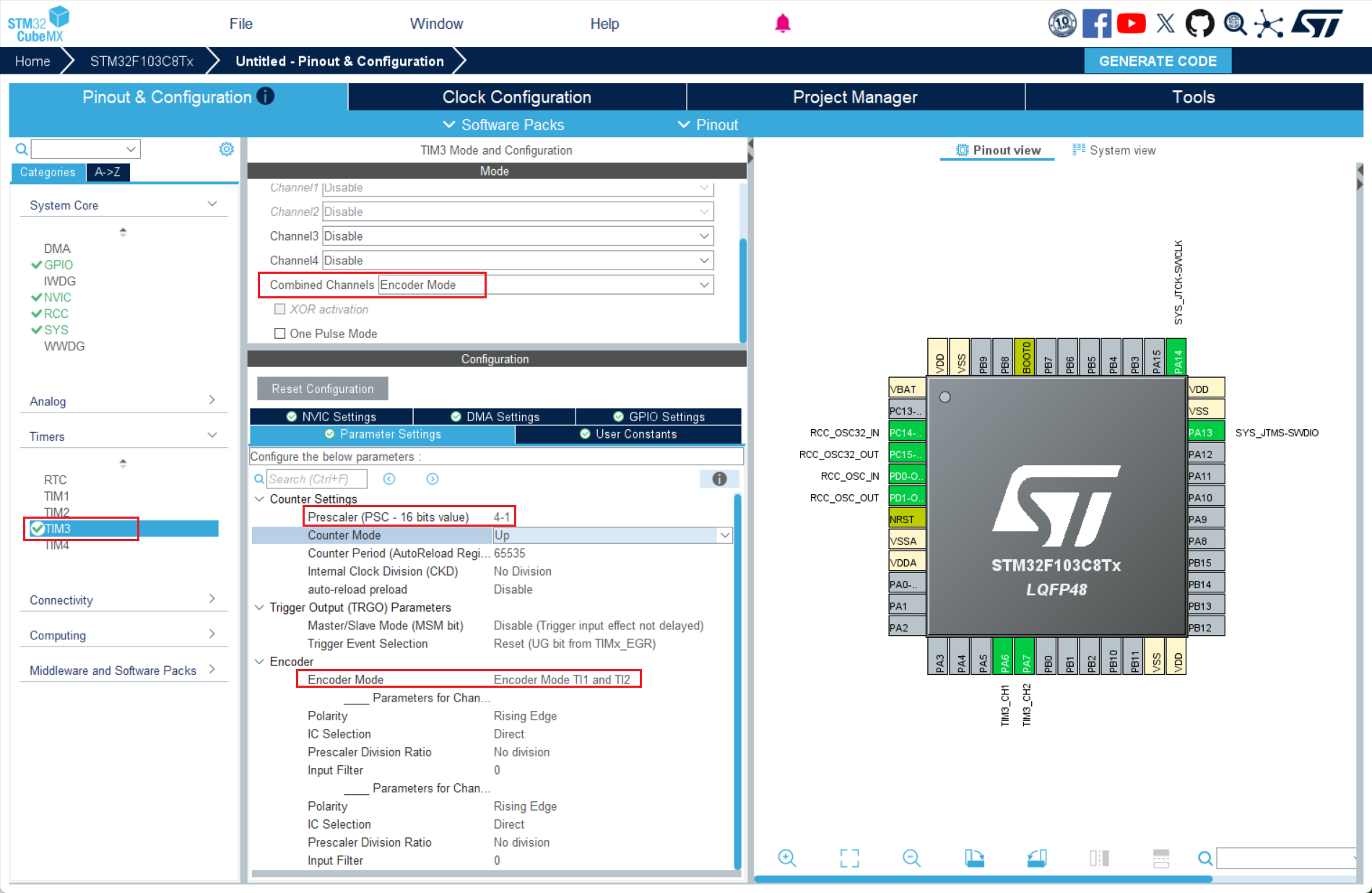Open the Pinout dropdown menu
The image size is (1372, 893).
click(708, 125)
